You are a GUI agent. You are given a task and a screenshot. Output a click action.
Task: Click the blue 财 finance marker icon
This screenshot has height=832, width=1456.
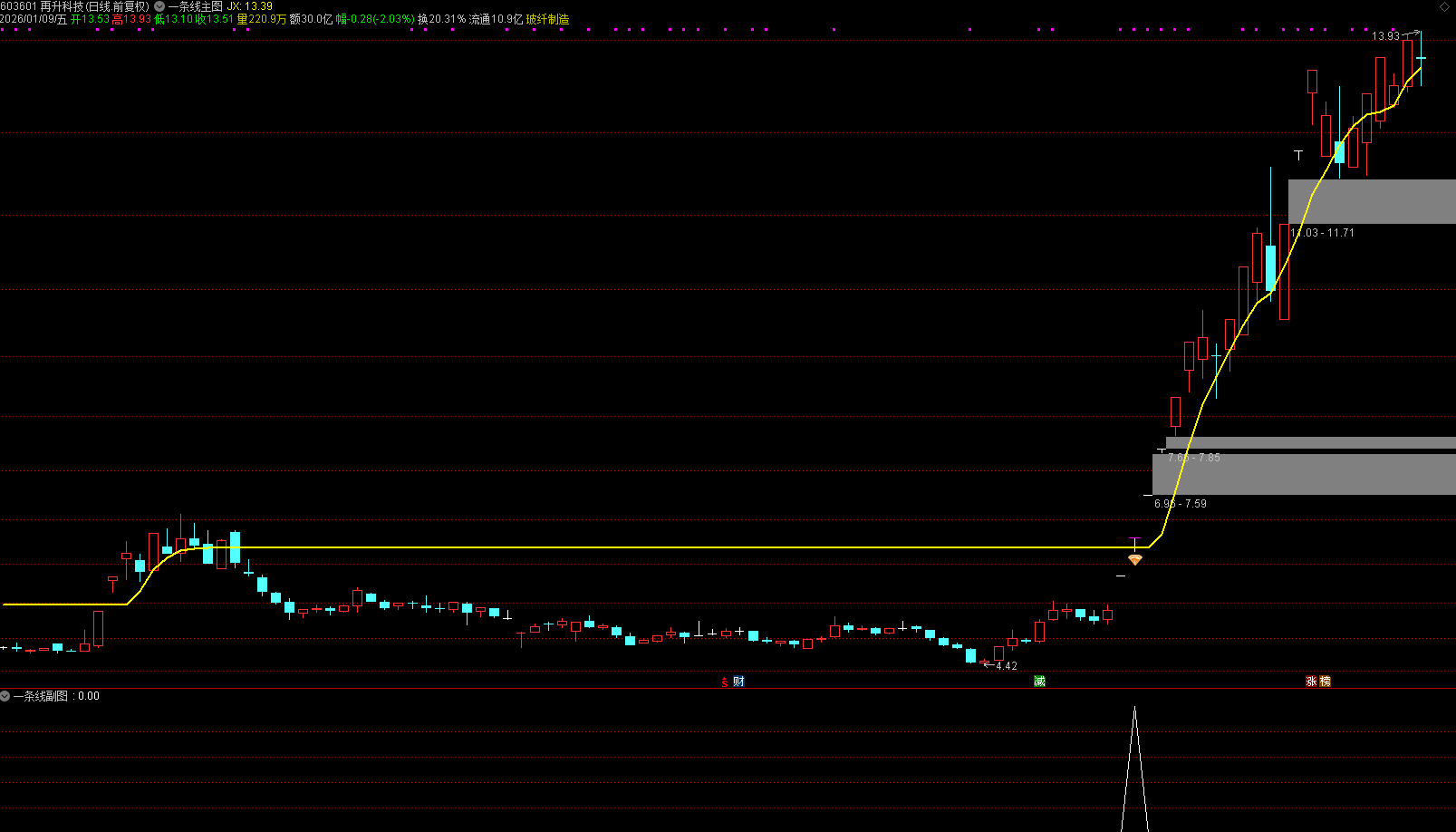coord(738,682)
